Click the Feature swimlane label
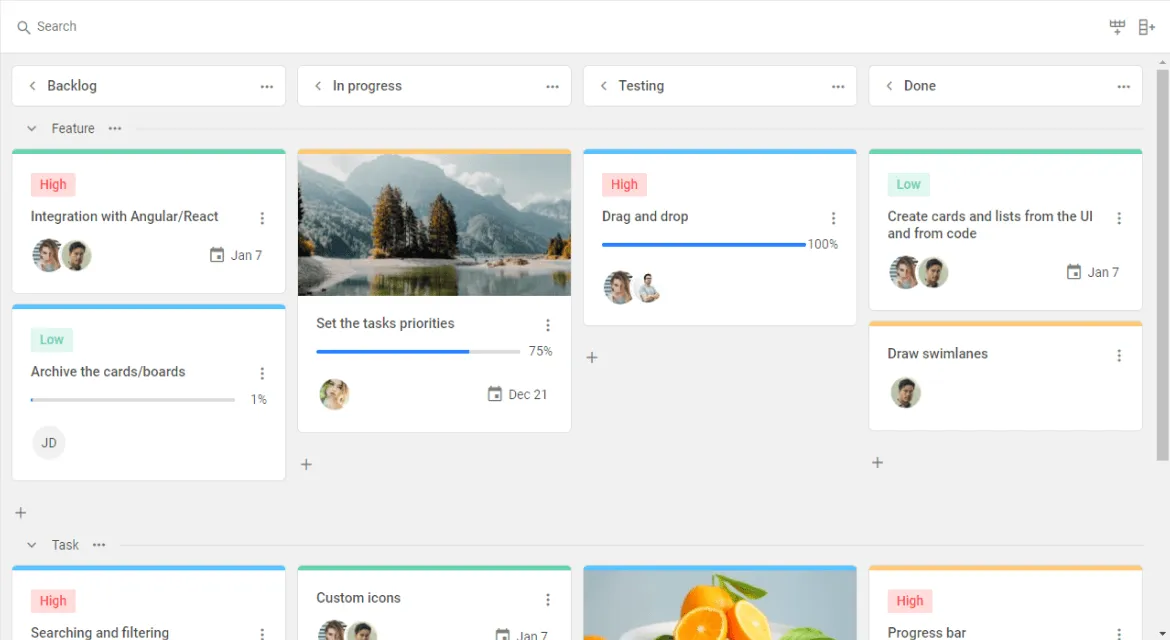Viewport: 1170px width, 640px height. [73, 128]
